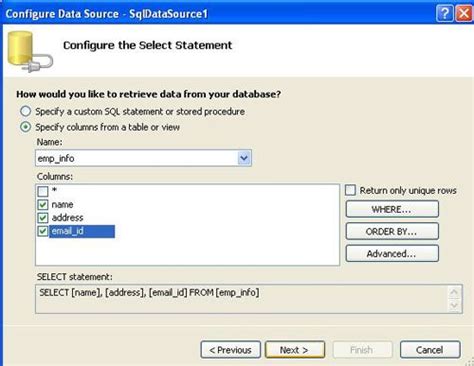This screenshot has width=474, height=366.
Task: Select the name column label
Action: [x=62, y=204]
